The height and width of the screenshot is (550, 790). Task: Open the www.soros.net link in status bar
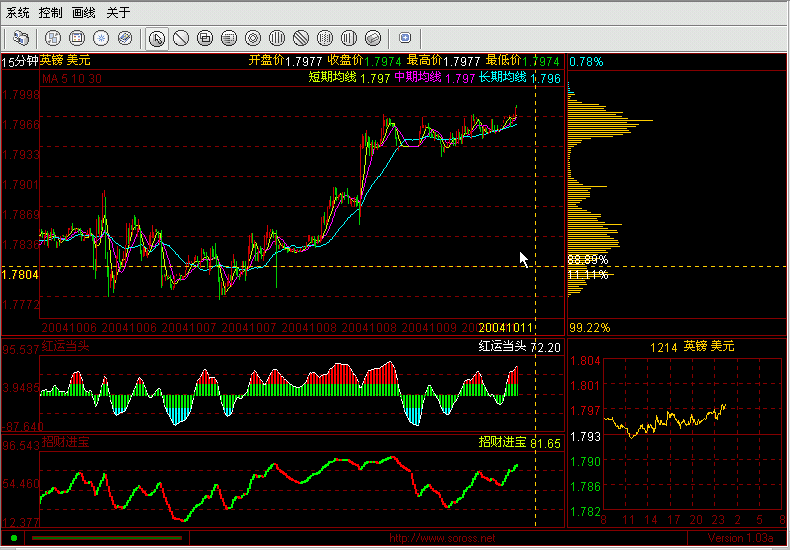click(442, 539)
